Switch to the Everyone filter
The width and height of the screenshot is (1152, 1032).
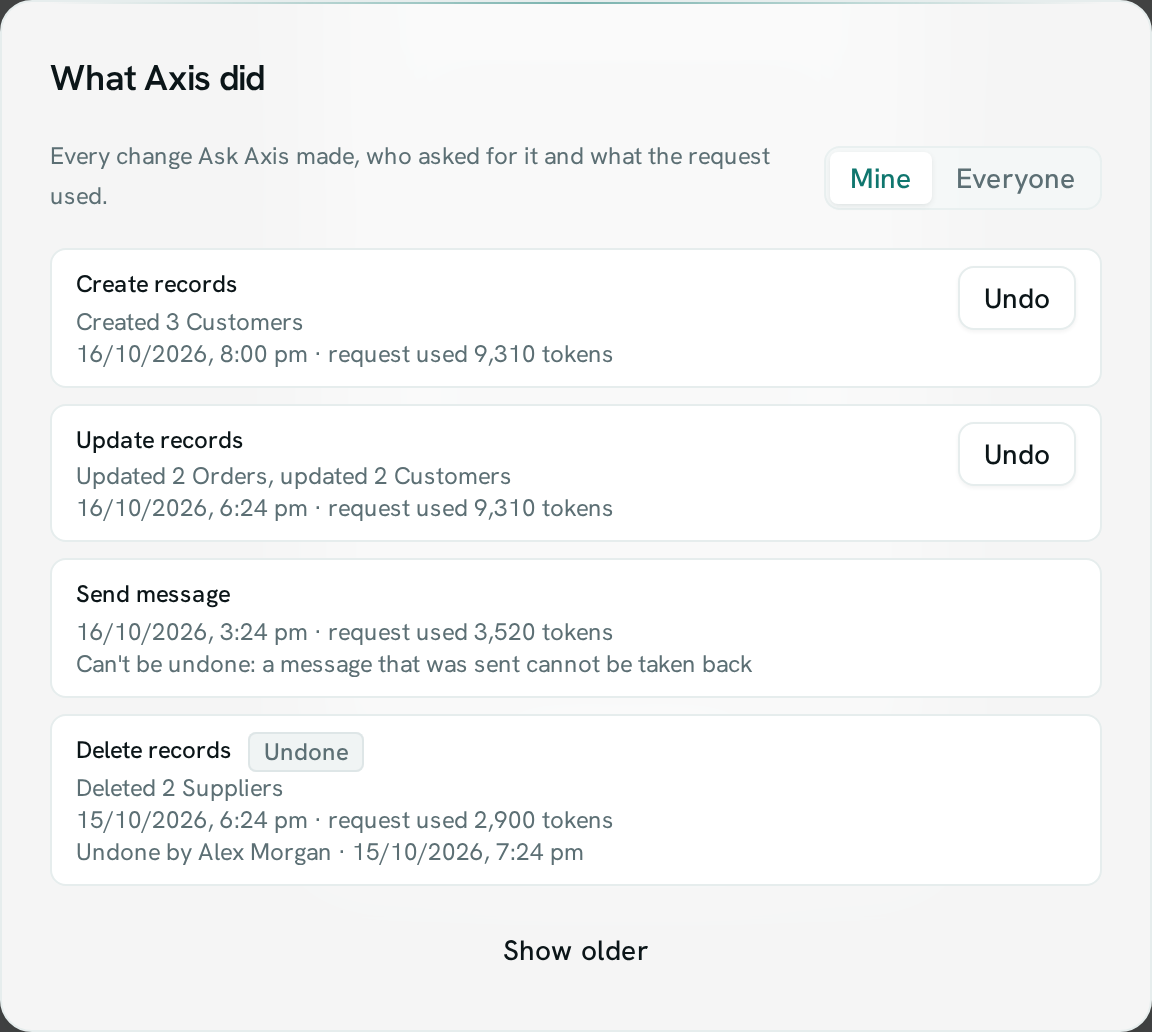click(x=1015, y=178)
